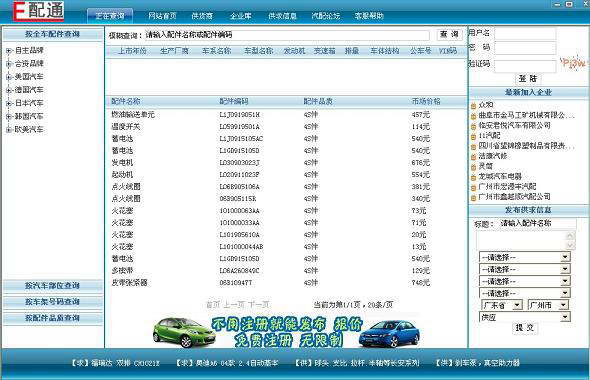Open the 供货商 menu item
The image size is (590, 380).
202,16
